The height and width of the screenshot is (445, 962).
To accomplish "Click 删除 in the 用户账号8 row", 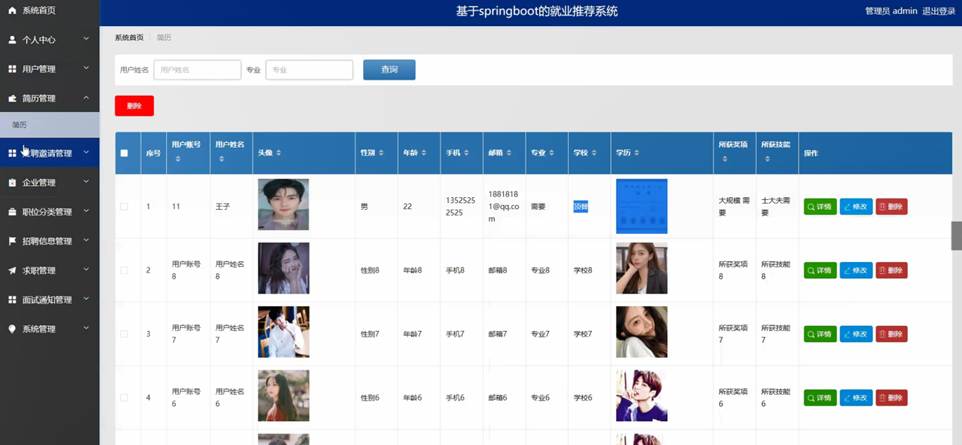I will [x=891, y=270].
